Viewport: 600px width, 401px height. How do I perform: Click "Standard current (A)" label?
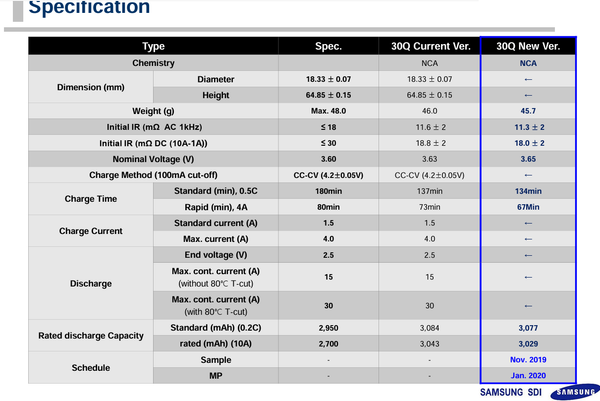pos(216,223)
